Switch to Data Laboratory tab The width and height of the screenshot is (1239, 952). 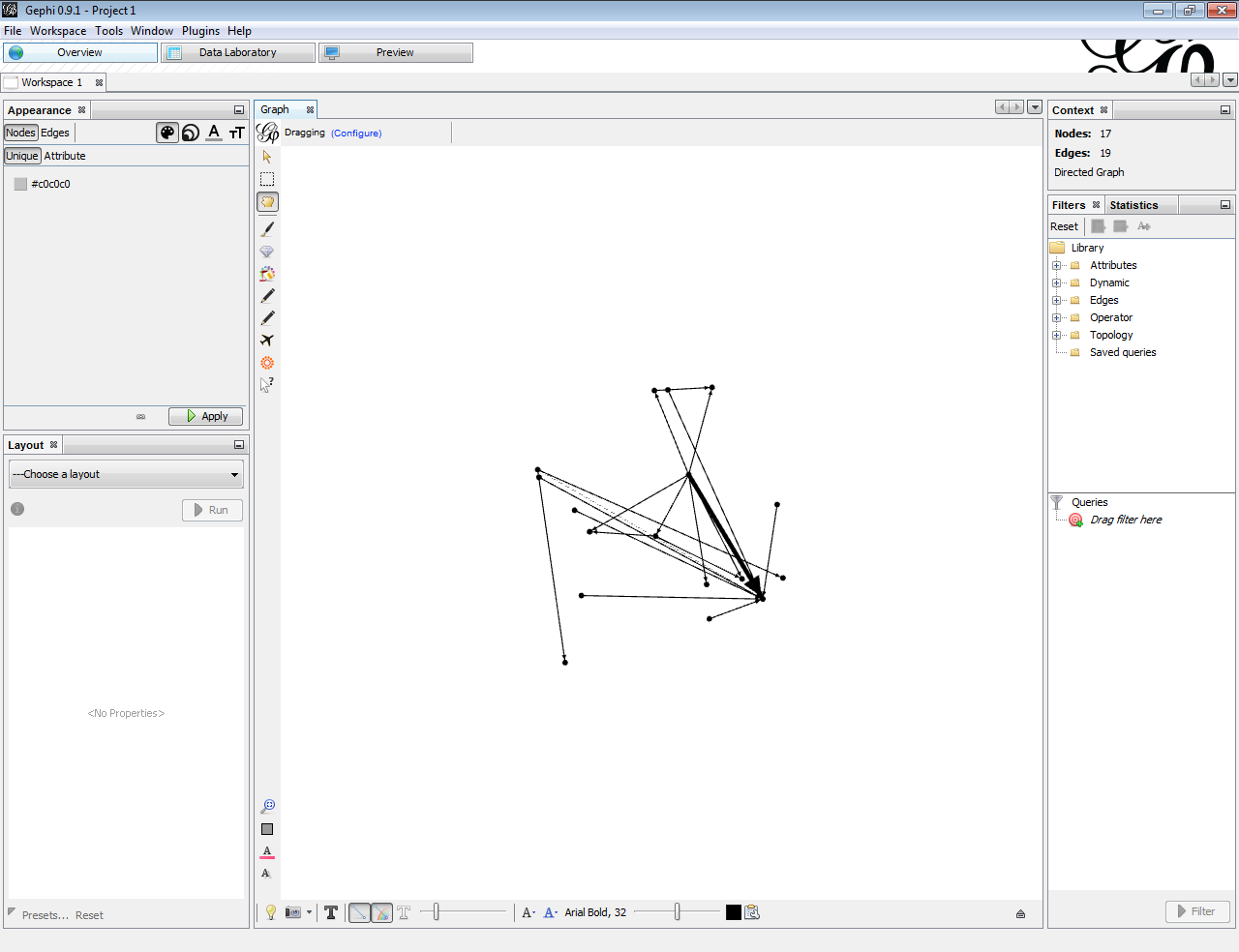click(238, 52)
